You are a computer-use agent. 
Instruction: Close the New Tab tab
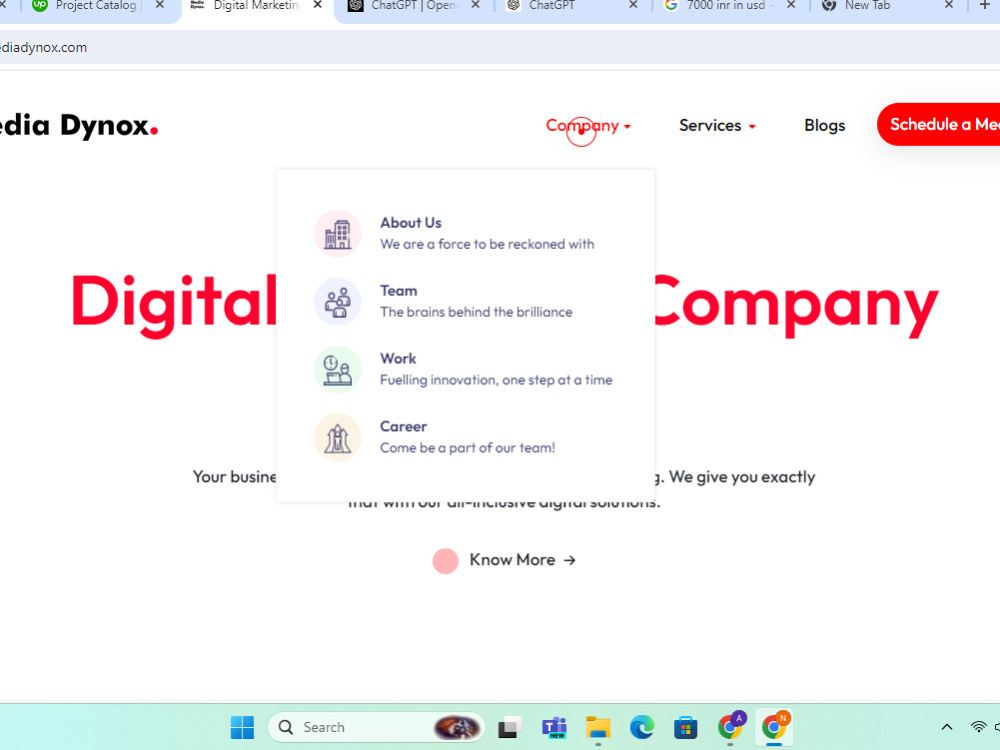(949, 5)
